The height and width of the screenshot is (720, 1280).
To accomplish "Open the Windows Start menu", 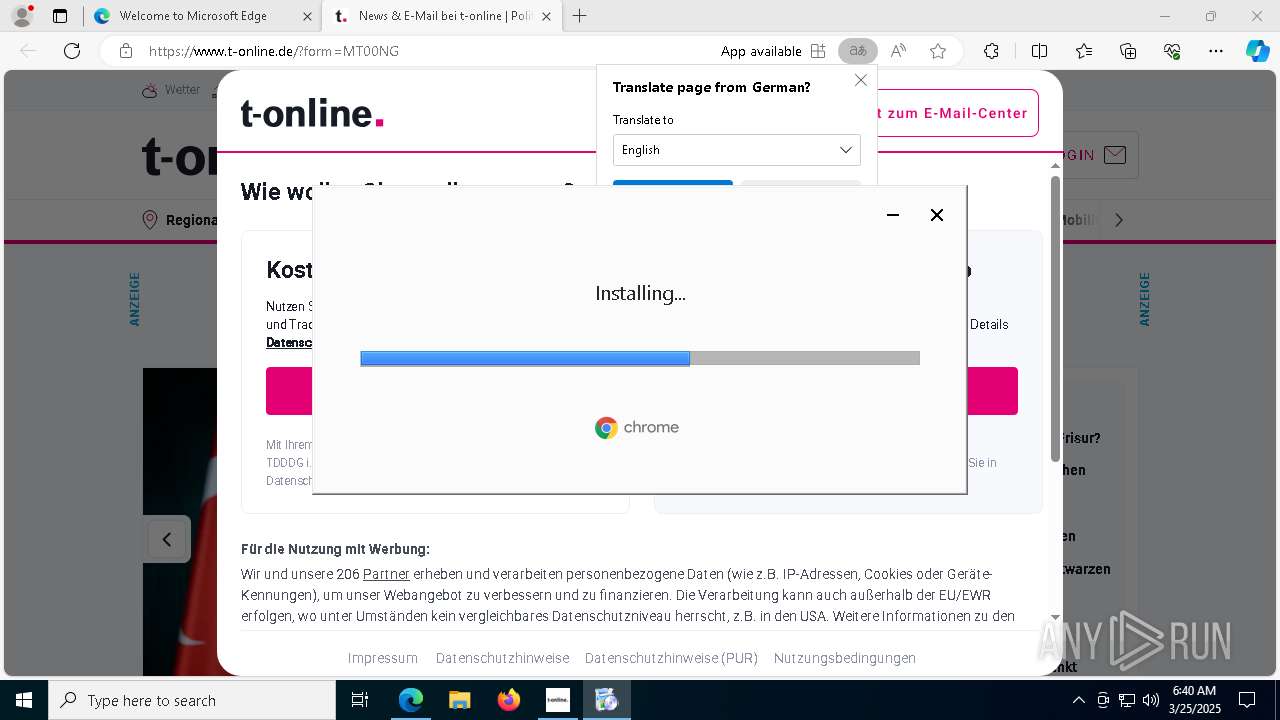I will click(x=24, y=700).
